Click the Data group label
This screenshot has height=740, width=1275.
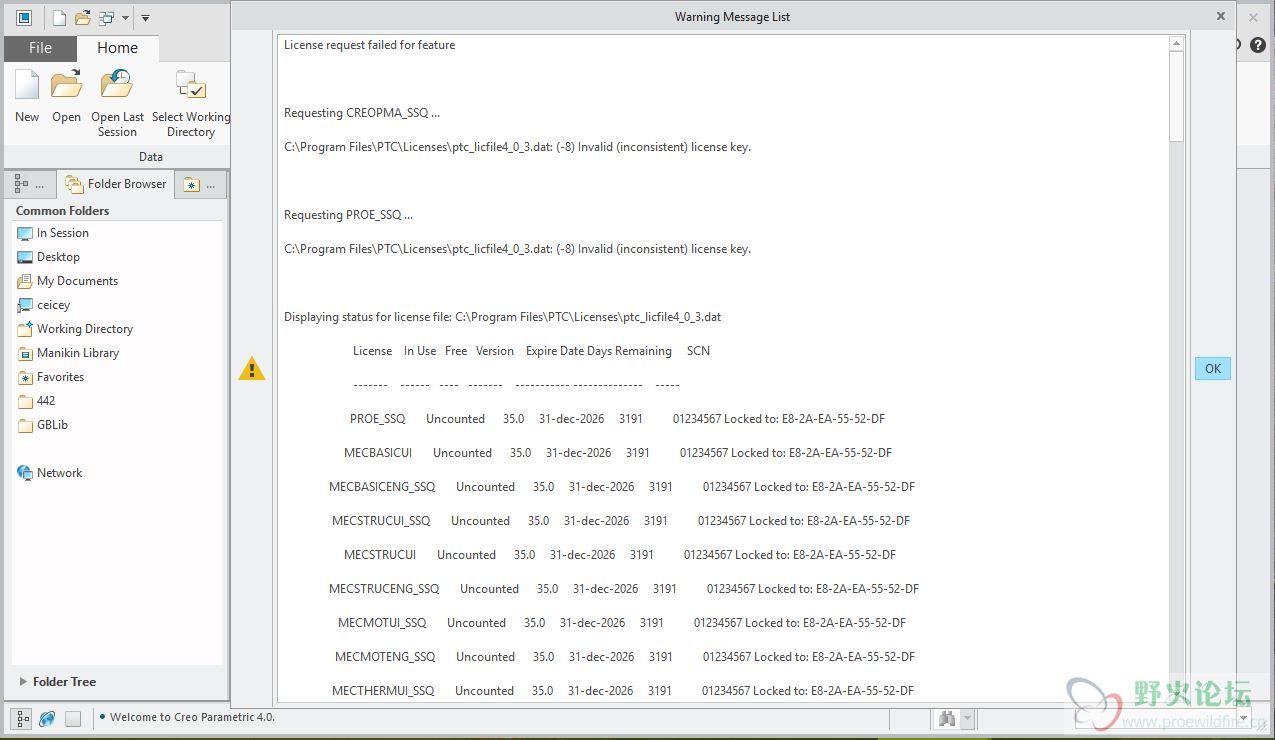point(151,157)
